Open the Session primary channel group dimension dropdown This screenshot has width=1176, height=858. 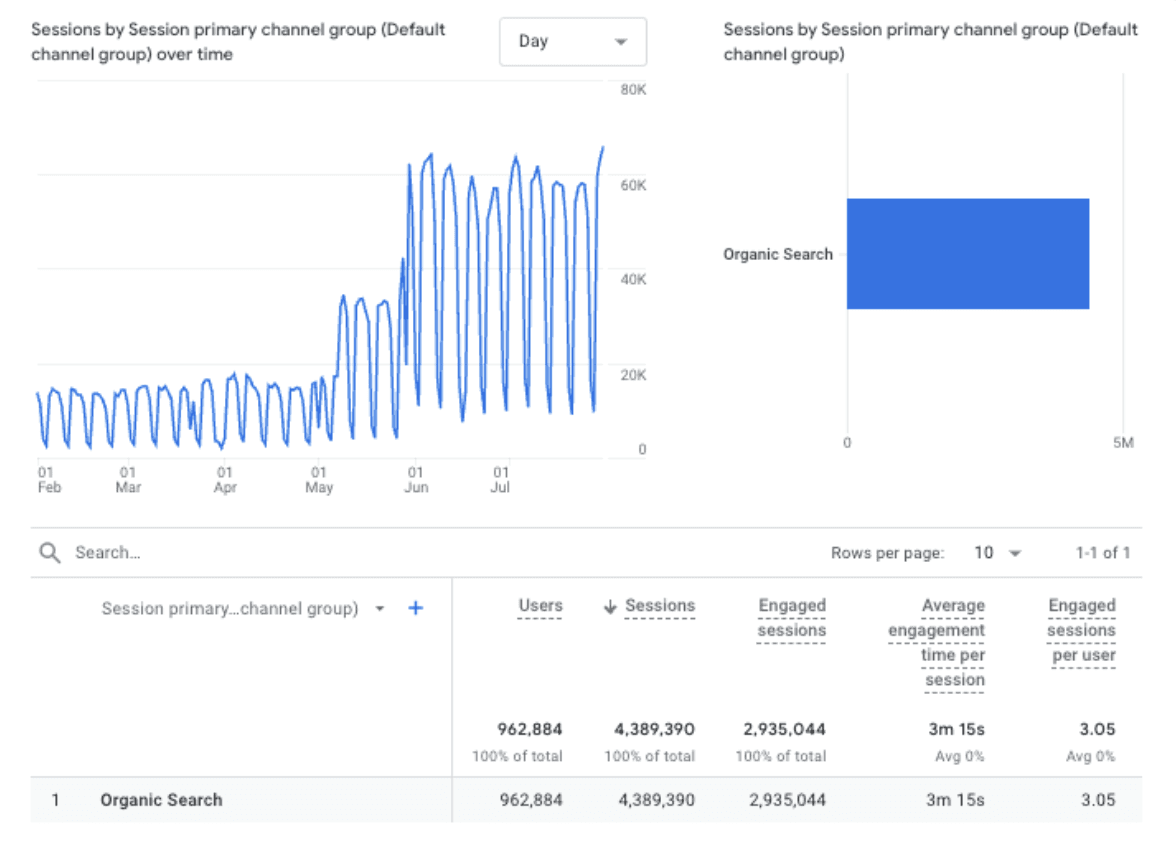[244, 608]
